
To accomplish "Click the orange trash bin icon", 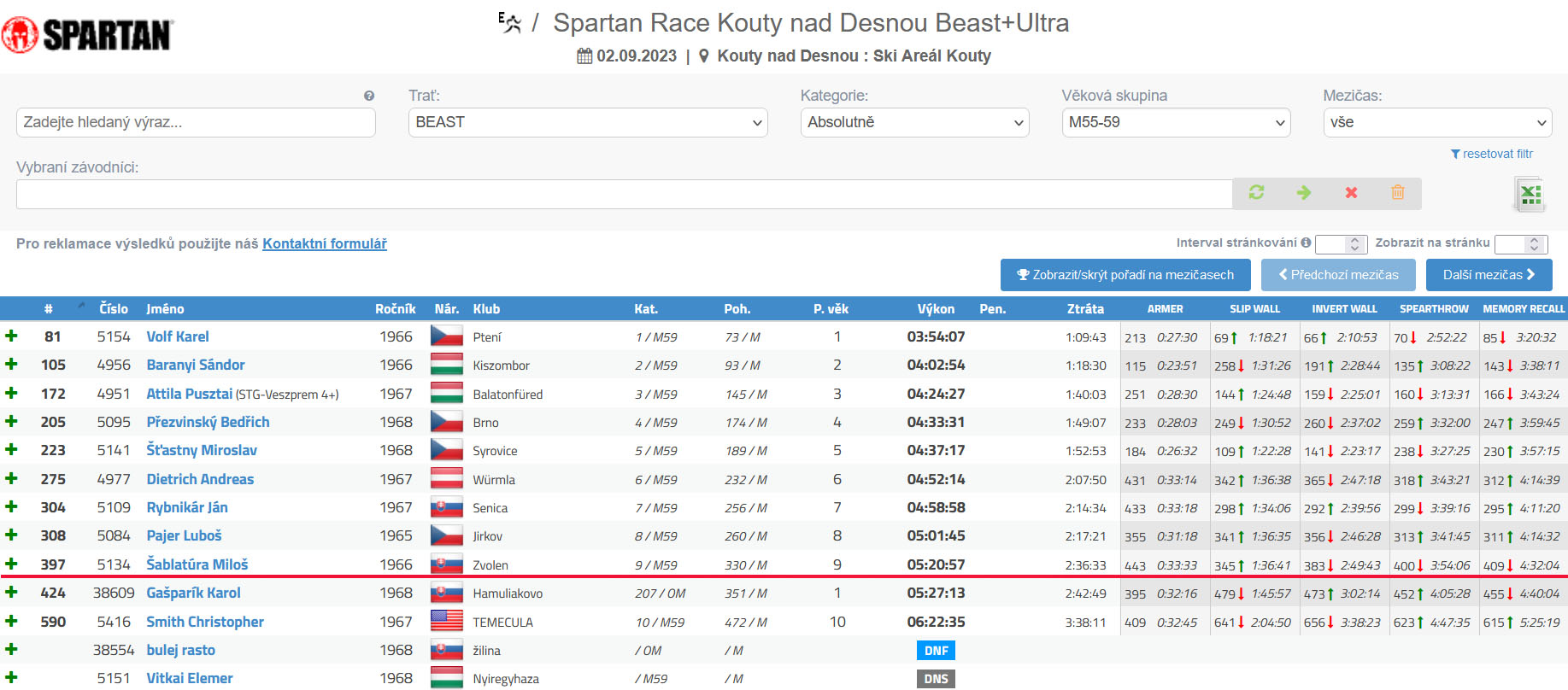I will tap(1398, 192).
